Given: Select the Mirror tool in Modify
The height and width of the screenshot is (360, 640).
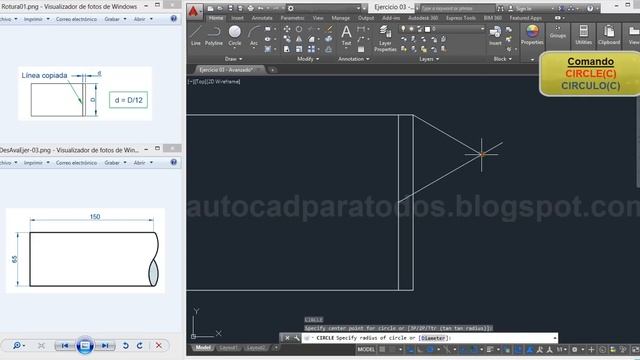Looking at the screenshot, I should [299, 39].
